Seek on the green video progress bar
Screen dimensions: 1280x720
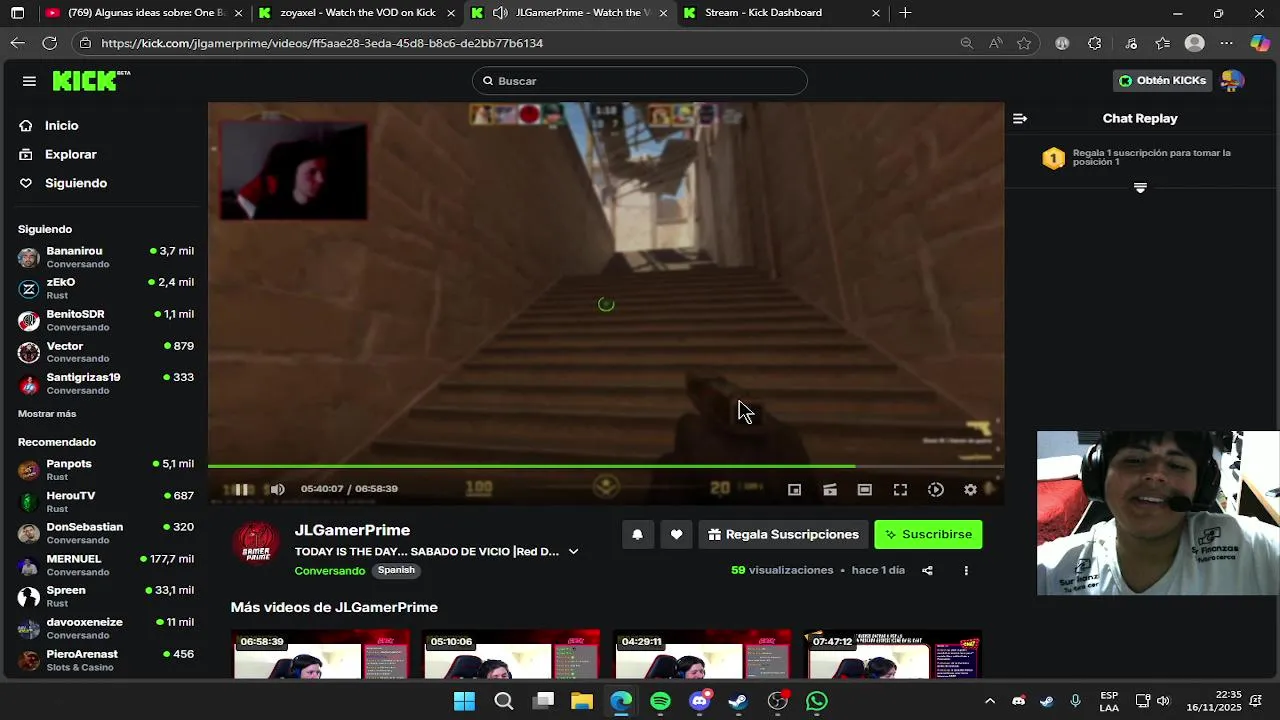tap(606, 466)
